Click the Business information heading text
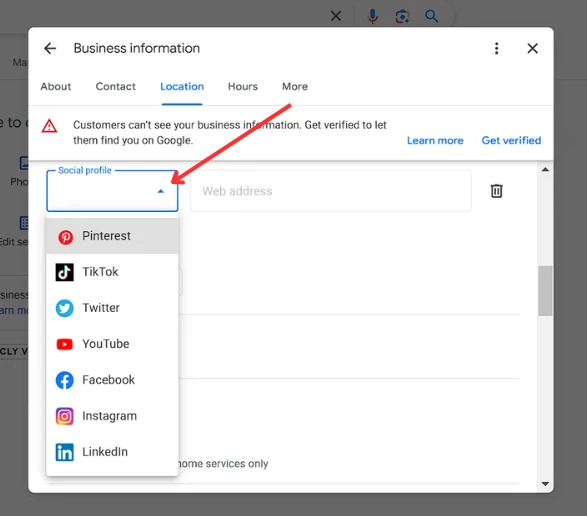The width and height of the screenshot is (587, 516). 137,48
